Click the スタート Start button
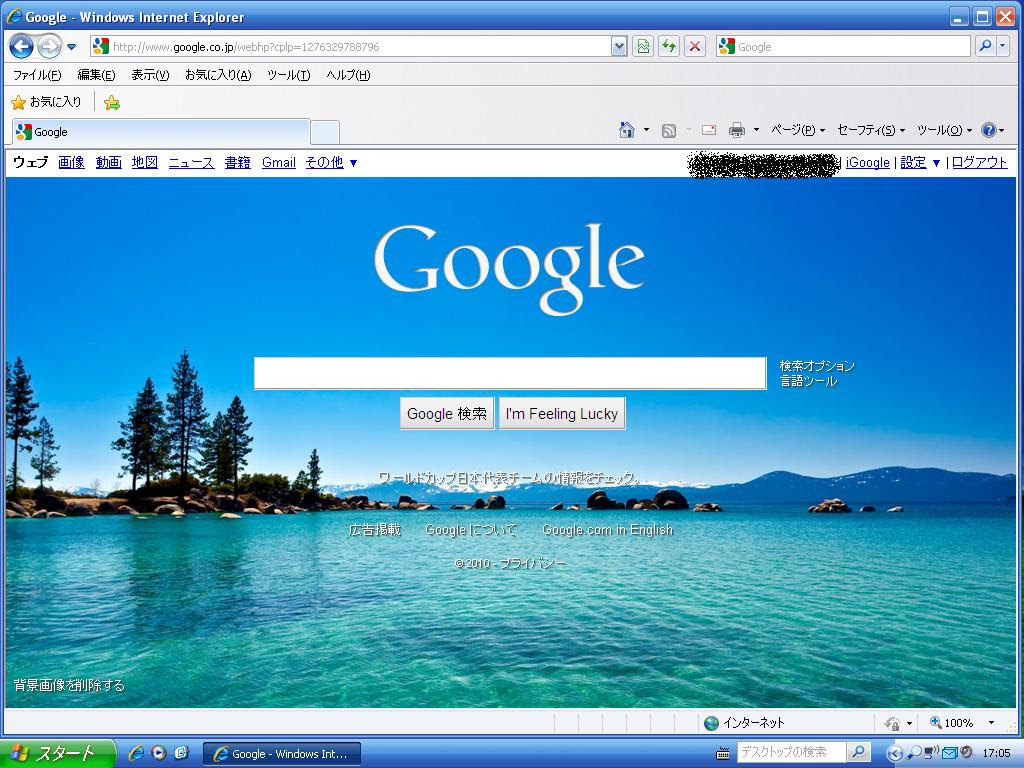 coord(57,754)
